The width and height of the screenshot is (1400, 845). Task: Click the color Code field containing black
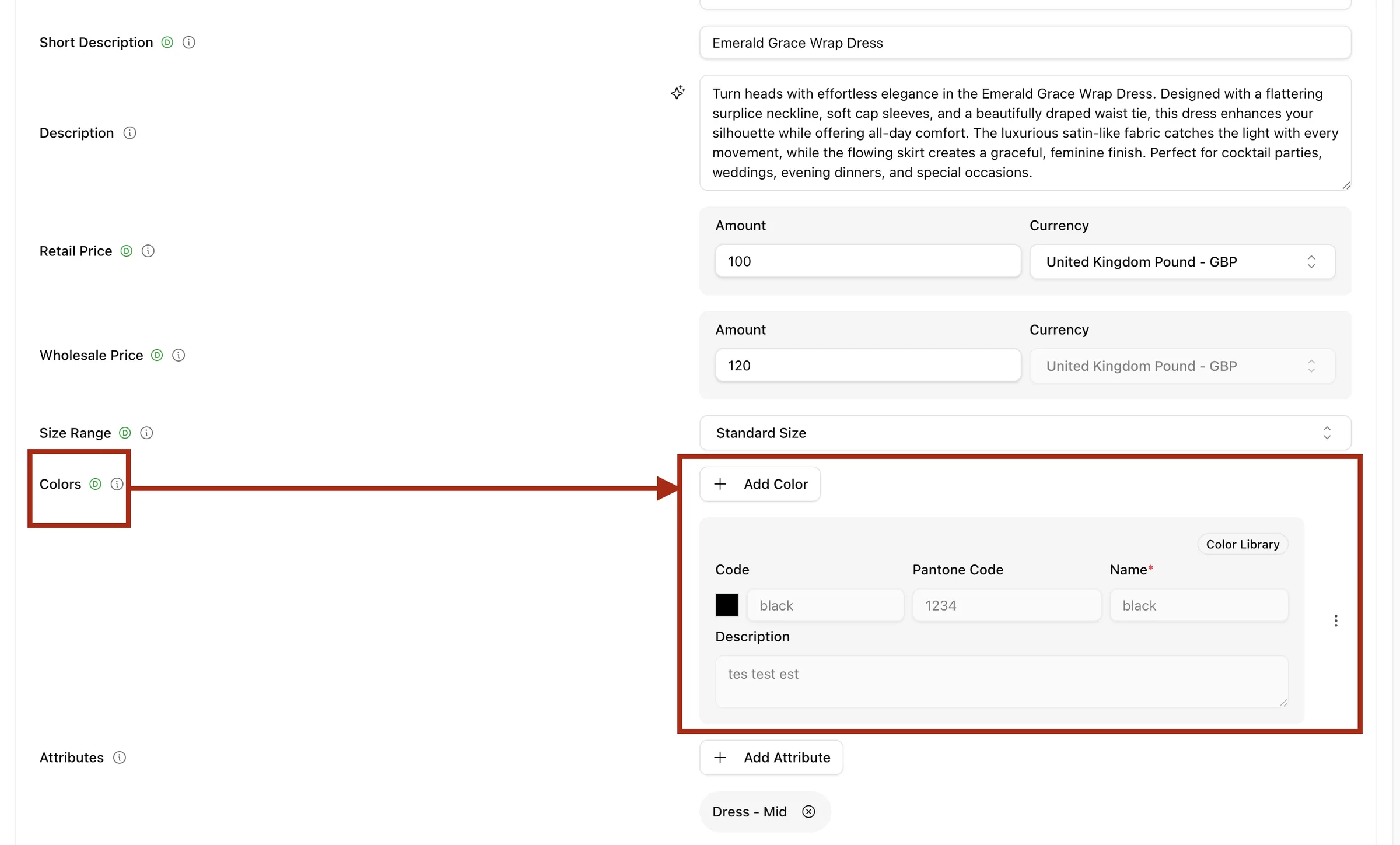tap(825, 605)
